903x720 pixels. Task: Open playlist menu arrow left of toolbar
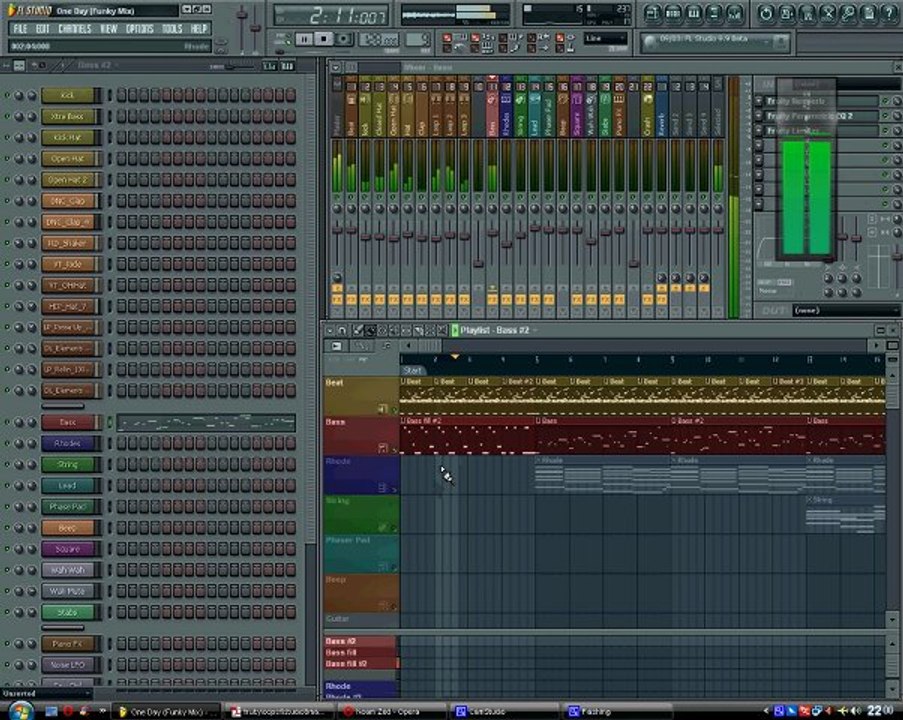(329, 331)
